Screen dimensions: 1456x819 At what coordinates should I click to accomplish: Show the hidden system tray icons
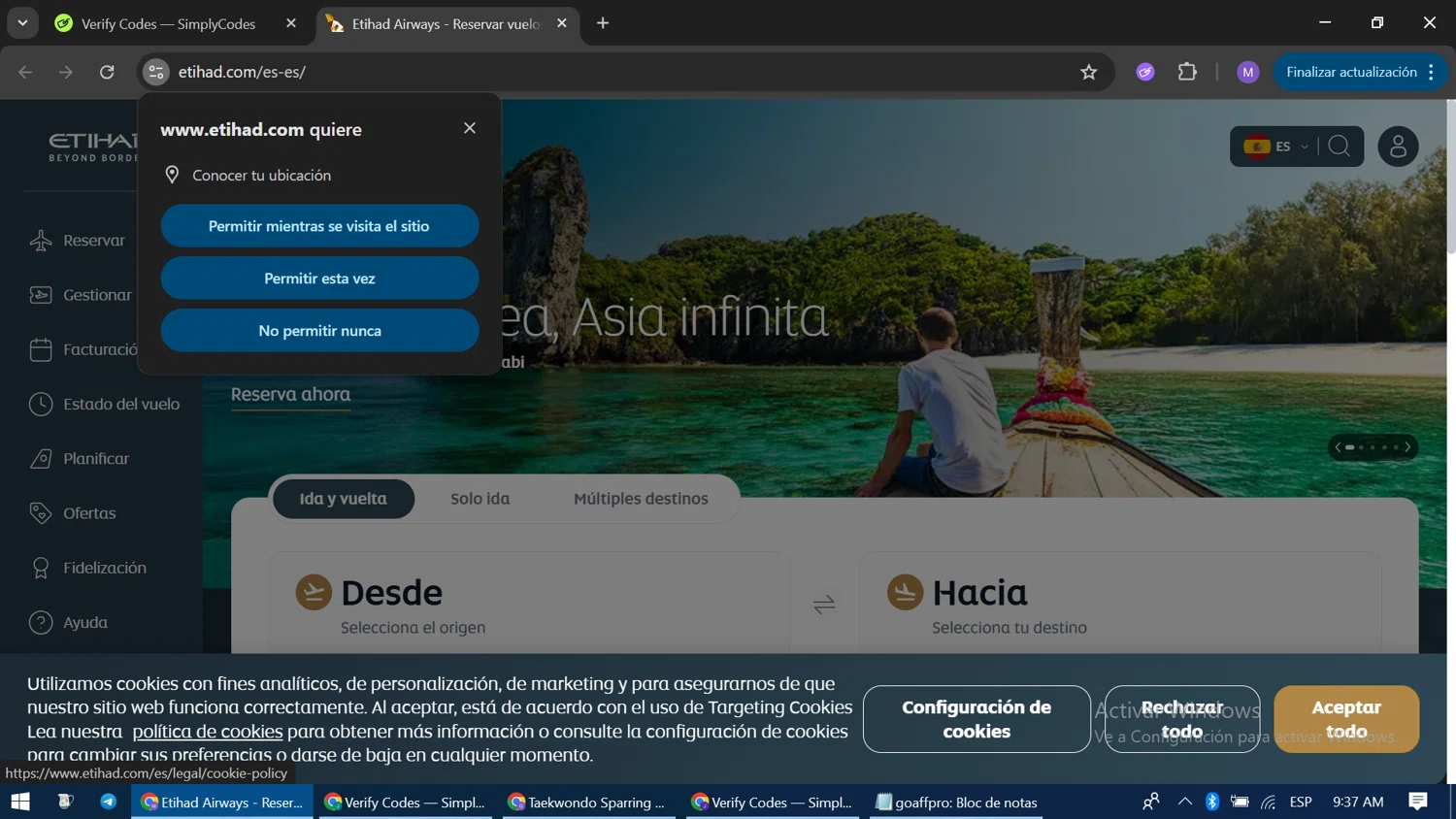(x=1184, y=802)
